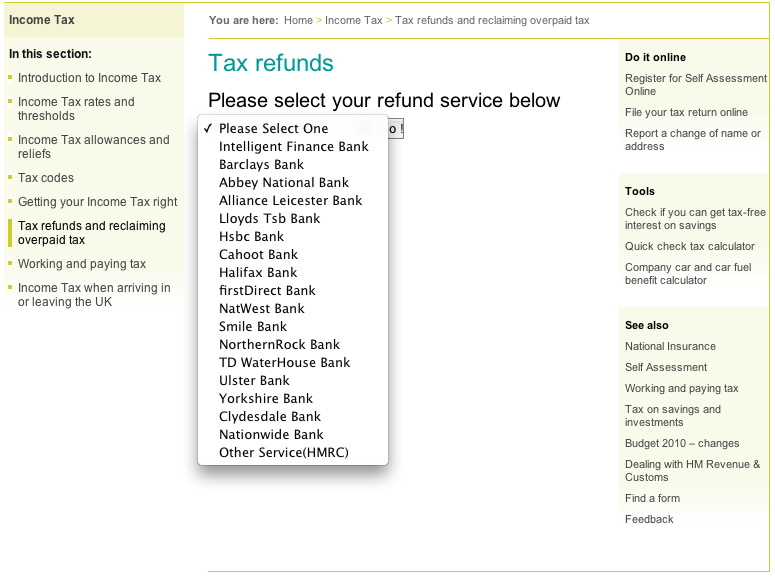The width and height of the screenshot is (775, 577).
Task: Pick Other Service(HMRC) from list
Action: coord(283,453)
